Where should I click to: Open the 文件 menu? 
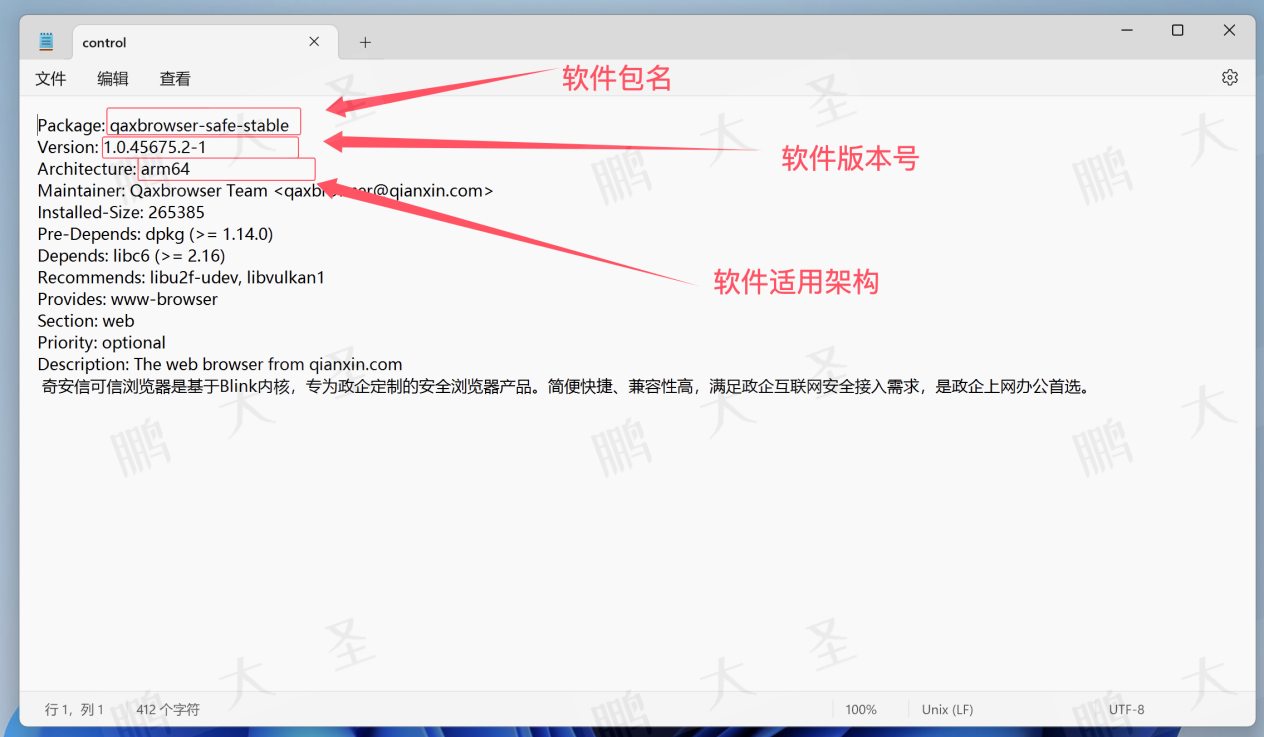click(51, 79)
